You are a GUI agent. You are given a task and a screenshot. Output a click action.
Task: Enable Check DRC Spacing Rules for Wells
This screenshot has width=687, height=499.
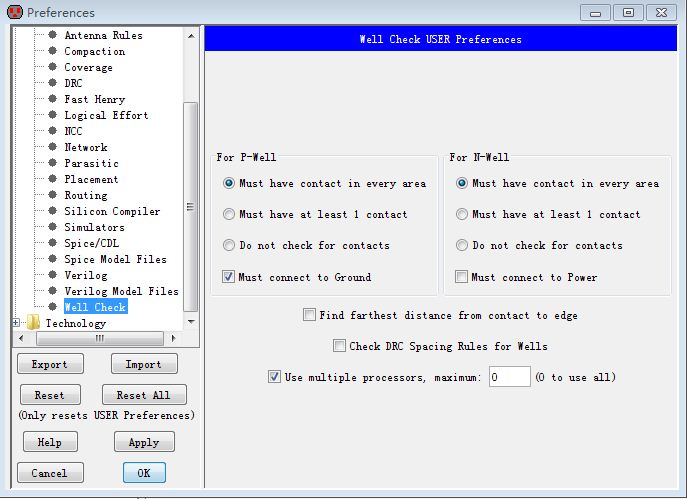(339, 346)
